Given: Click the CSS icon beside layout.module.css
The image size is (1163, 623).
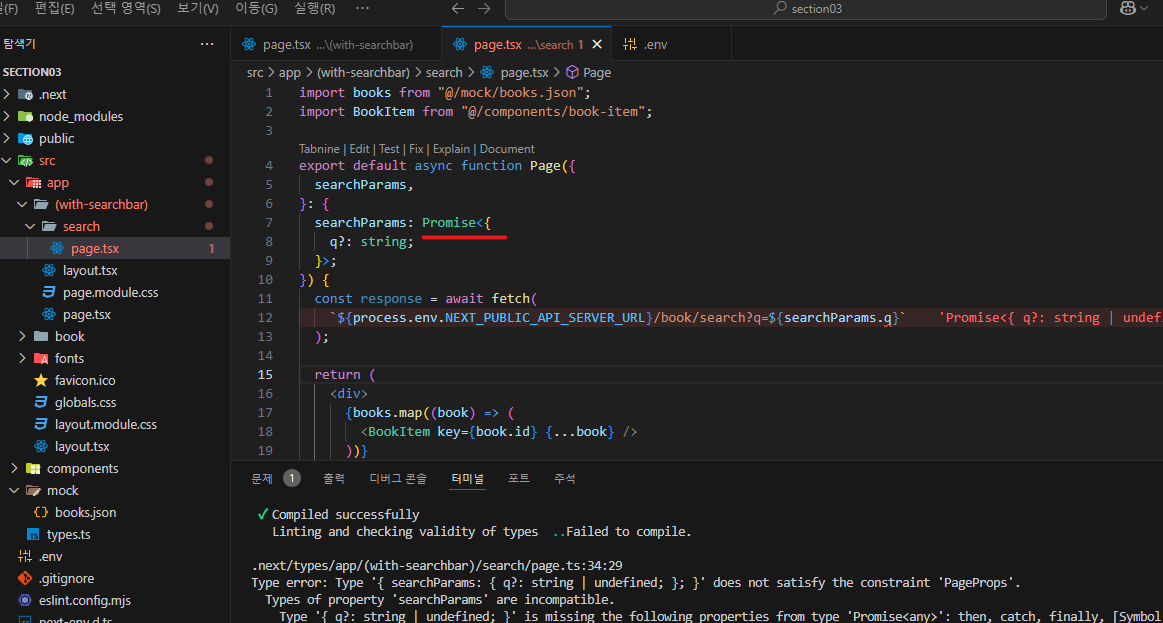Looking at the screenshot, I should click(42, 425).
